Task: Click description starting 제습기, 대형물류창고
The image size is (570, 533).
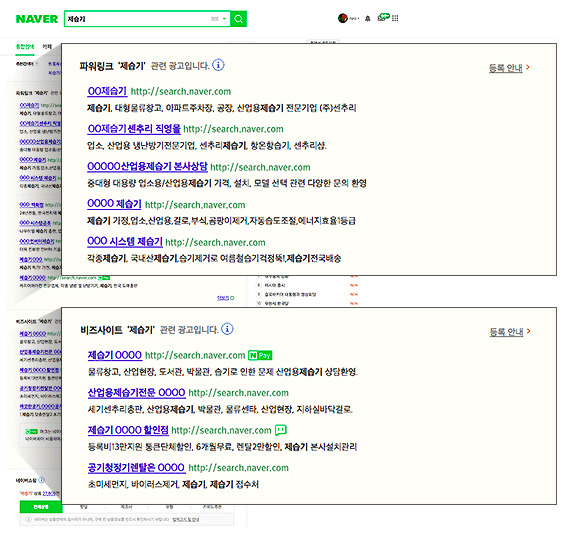Action: click(x=221, y=108)
